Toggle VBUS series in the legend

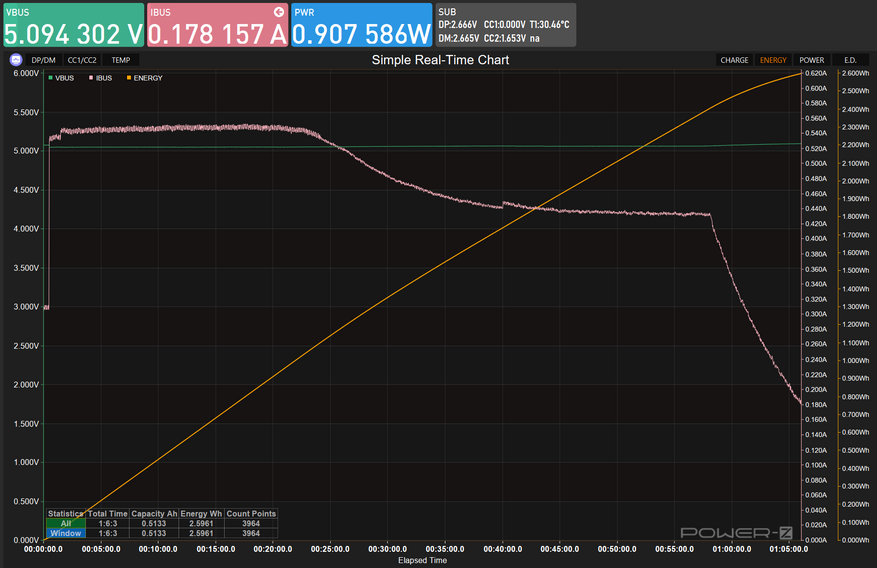pyautogui.click(x=61, y=78)
